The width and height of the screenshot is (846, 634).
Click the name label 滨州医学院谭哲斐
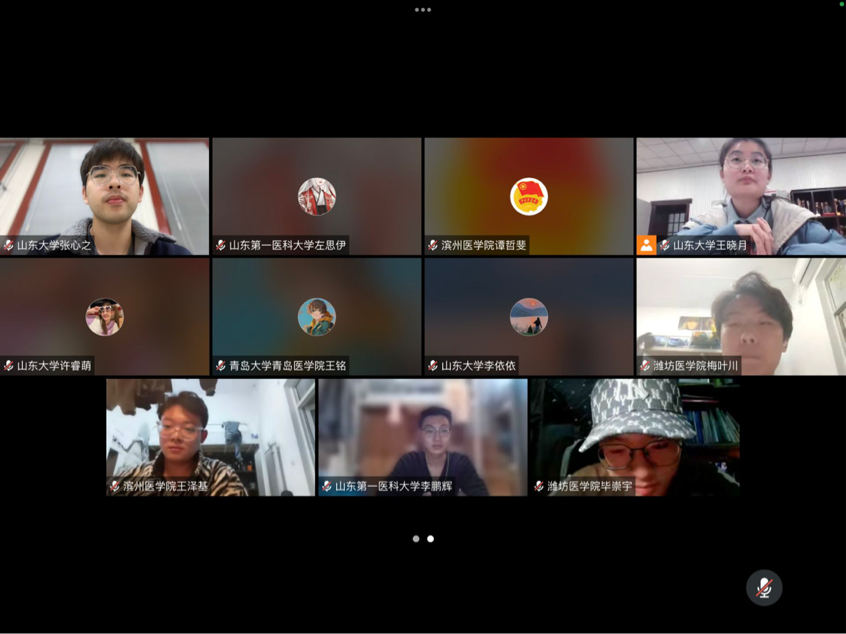click(483, 245)
